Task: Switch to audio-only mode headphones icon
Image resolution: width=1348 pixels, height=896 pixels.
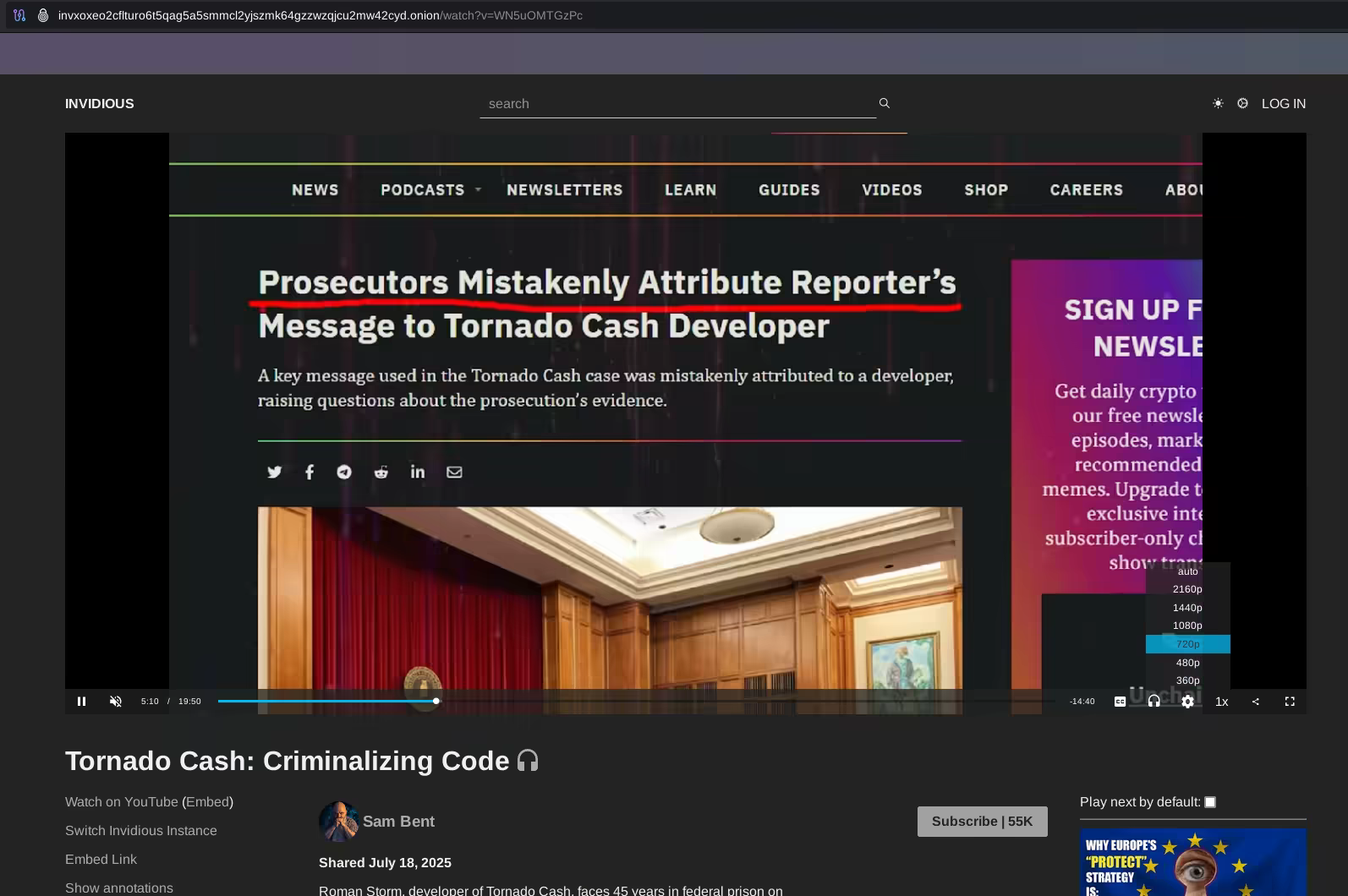Action: click(1153, 702)
